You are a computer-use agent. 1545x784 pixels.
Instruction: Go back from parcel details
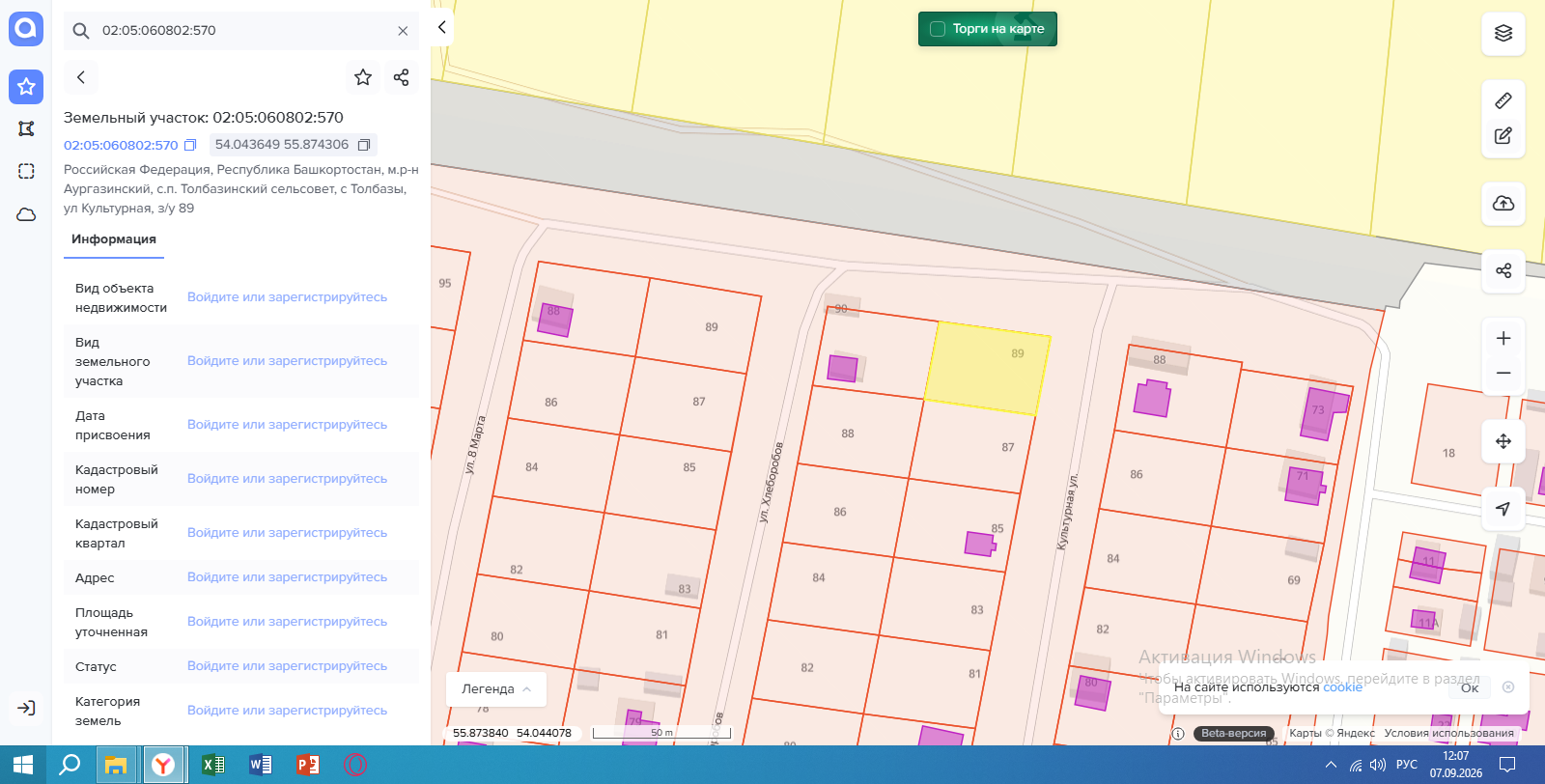[81, 77]
